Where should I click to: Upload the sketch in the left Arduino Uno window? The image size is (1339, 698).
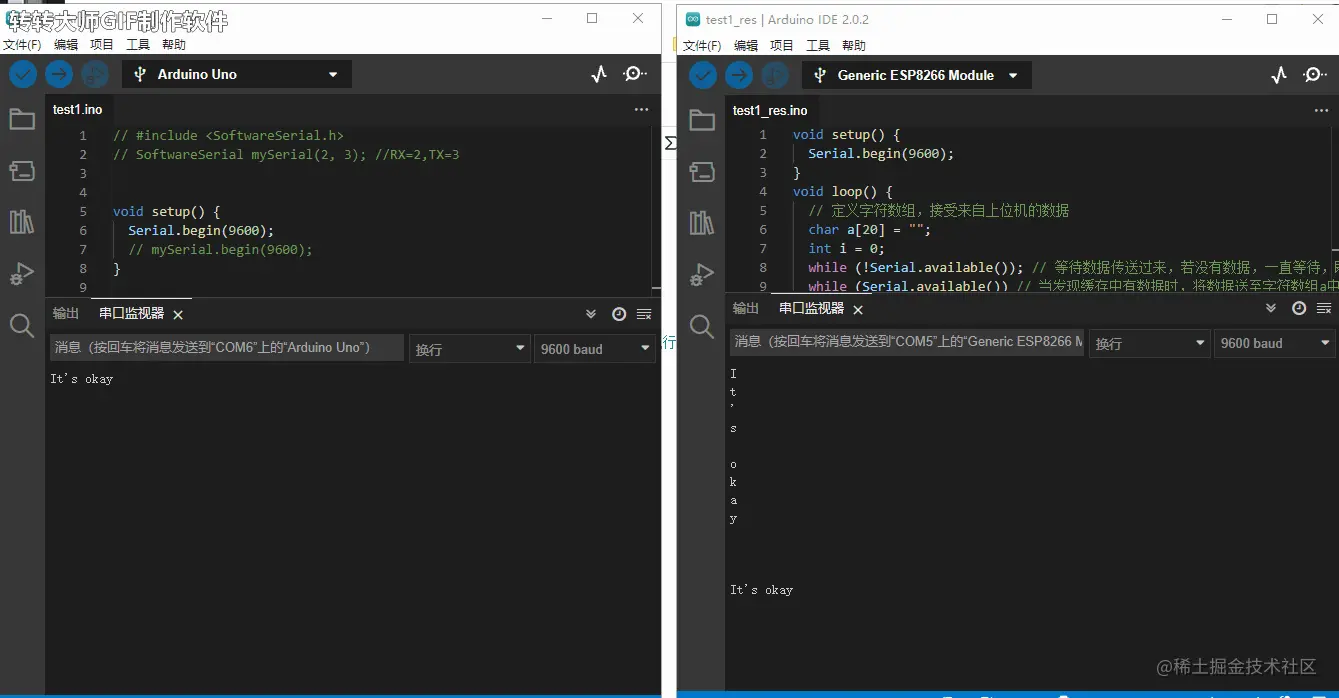tap(59, 74)
